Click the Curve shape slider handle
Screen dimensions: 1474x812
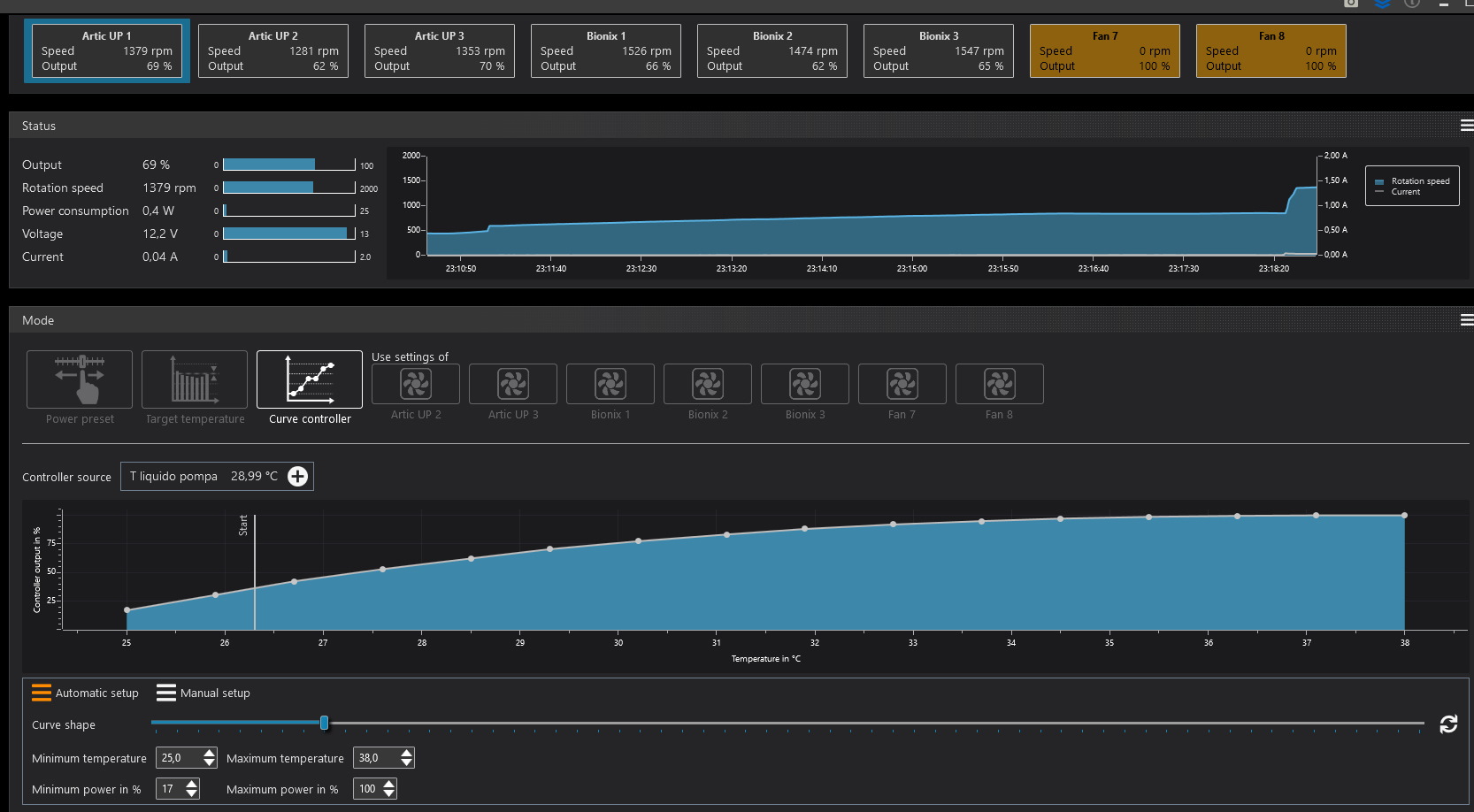point(324,723)
